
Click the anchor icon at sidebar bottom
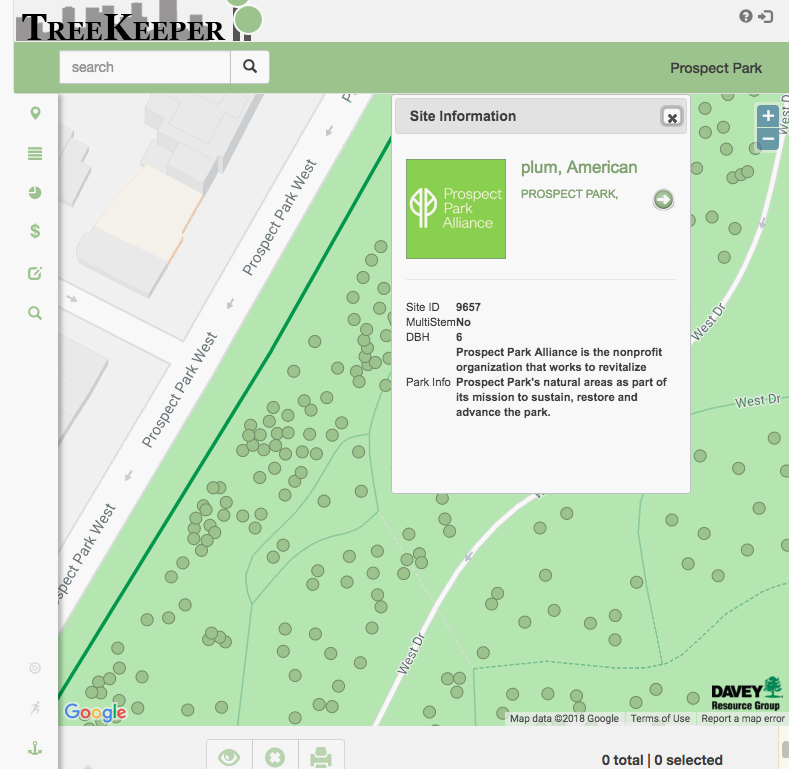[36, 747]
